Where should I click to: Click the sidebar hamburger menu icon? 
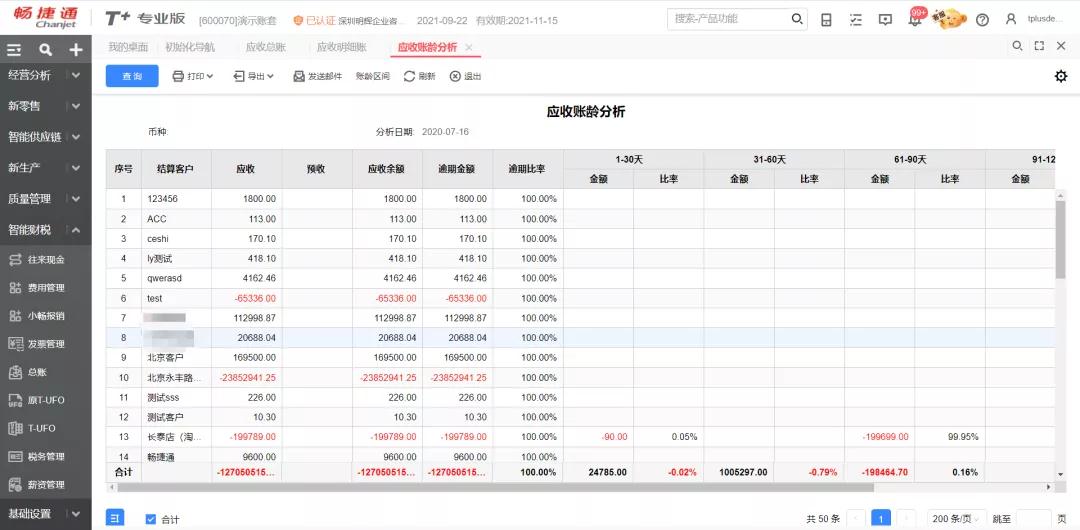(14, 50)
